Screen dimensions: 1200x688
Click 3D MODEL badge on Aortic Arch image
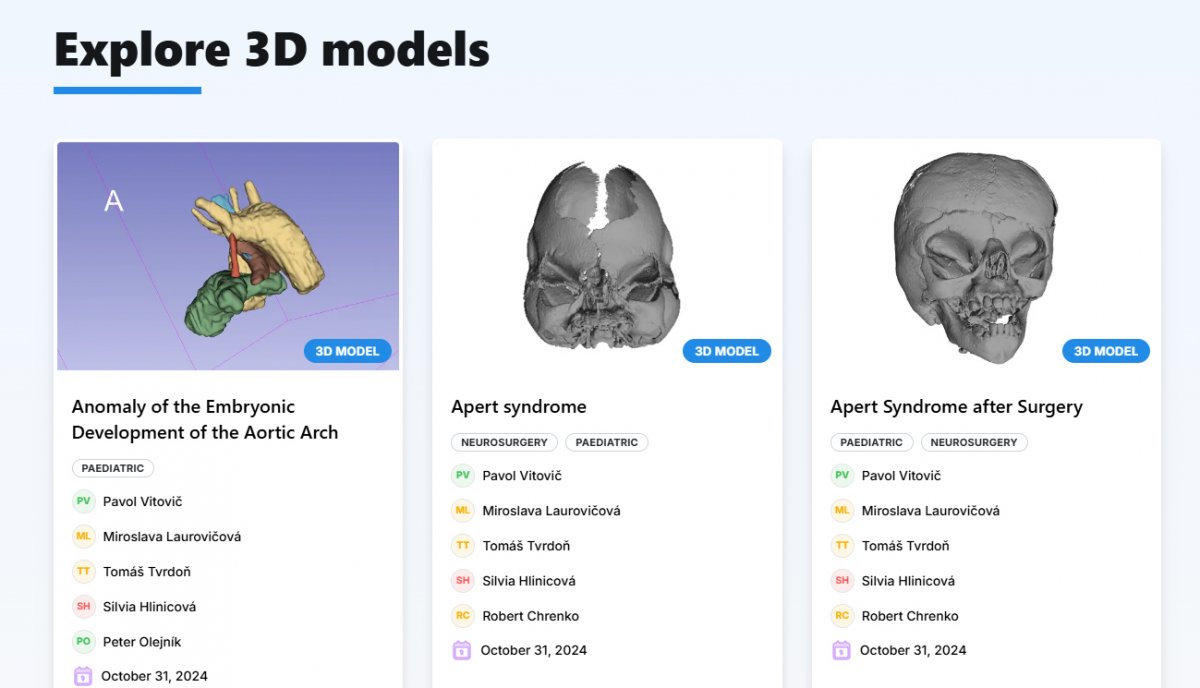pyautogui.click(x=347, y=351)
